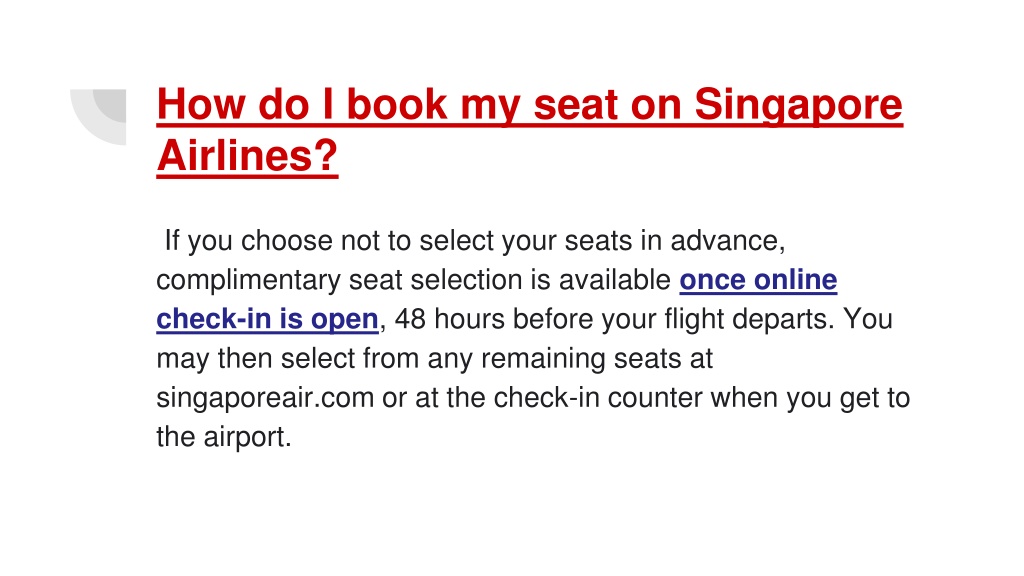Click 'Singapore' in the red title
The width and height of the screenshot is (1024, 576).
coord(798,104)
